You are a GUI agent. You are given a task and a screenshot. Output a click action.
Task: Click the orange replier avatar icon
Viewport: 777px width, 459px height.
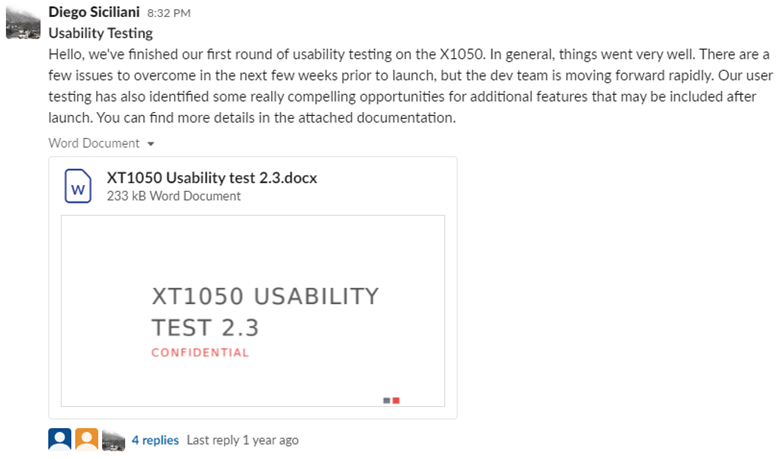click(x=86, y=440)
